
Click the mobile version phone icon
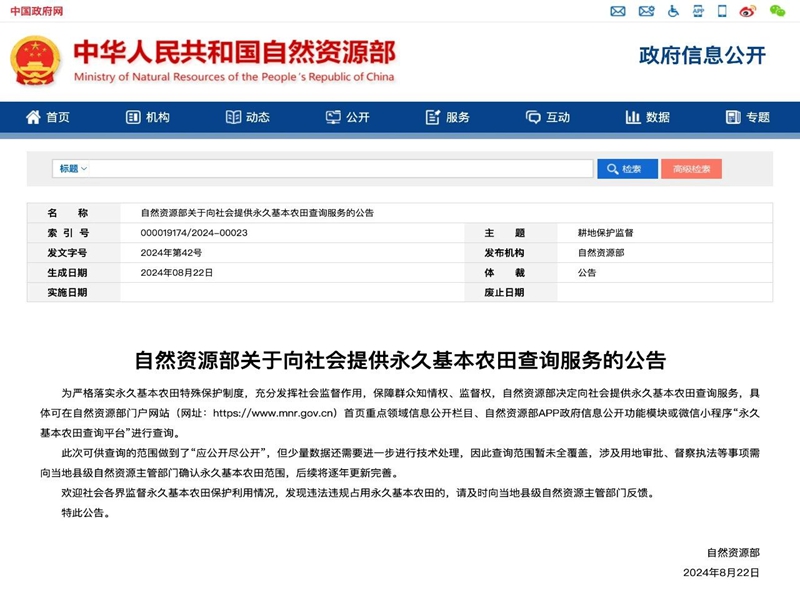pyautogui.click(x=722, y=11)
